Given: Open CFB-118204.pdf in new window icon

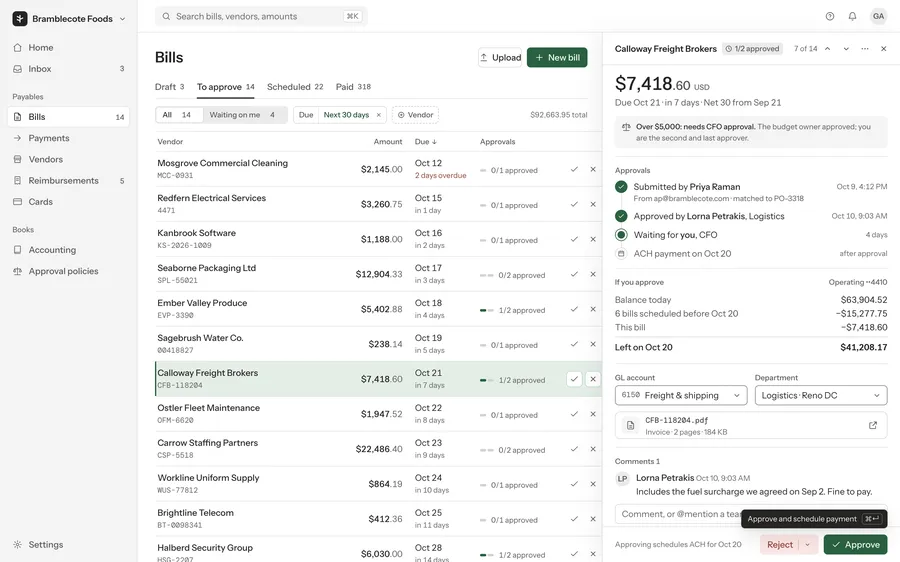Looking at the screenshot, I should point(873,425).
